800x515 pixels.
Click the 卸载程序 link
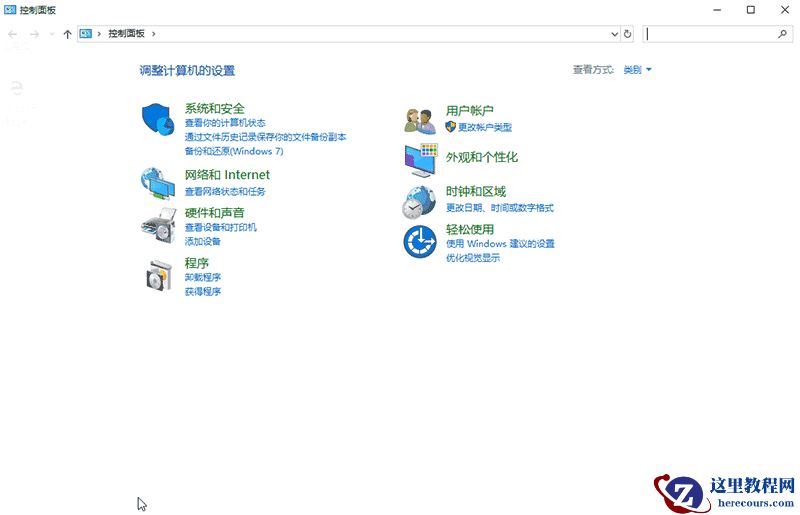click(x=203, y=277)
